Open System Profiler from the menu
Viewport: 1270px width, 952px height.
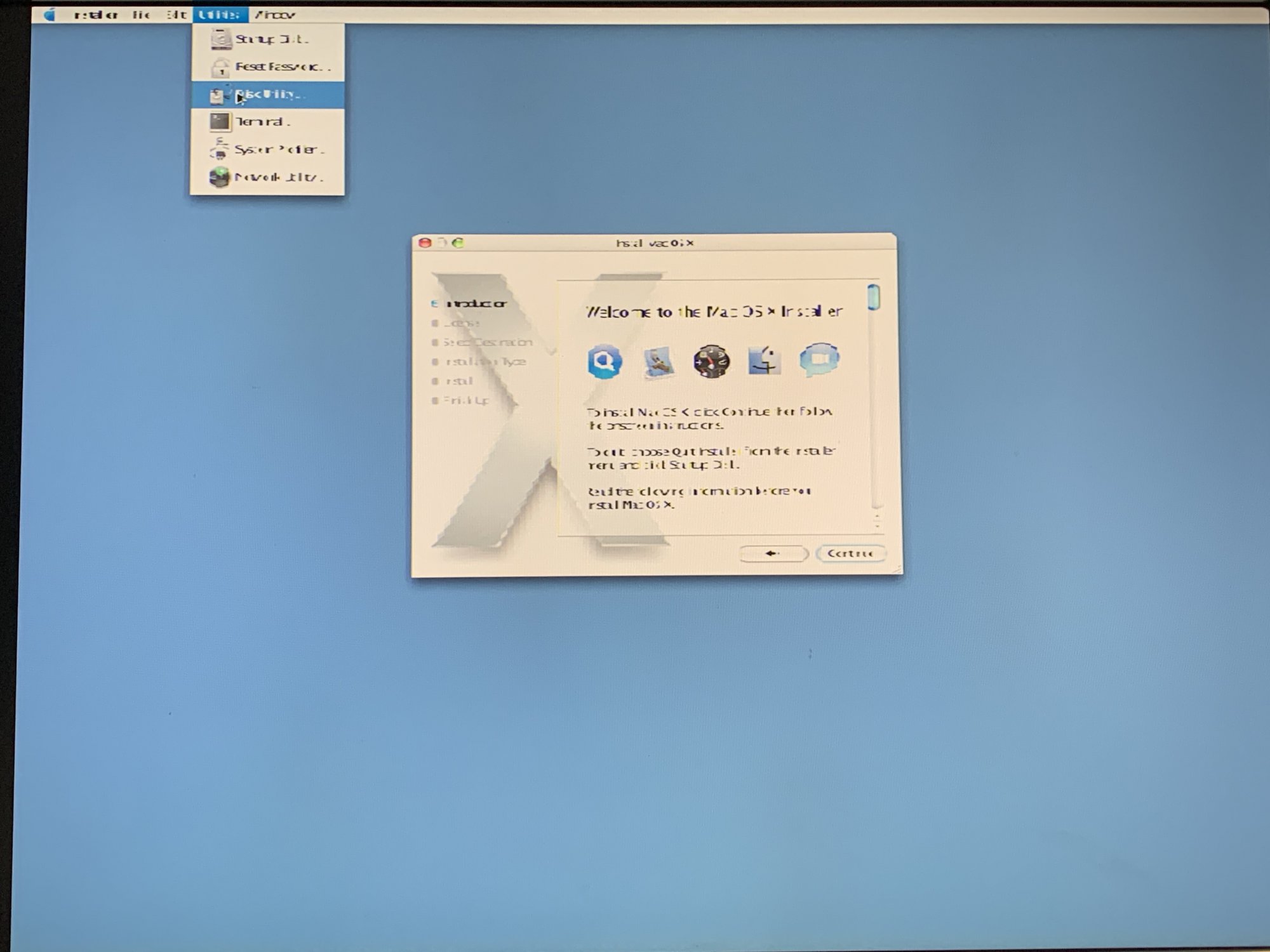tap(268, 150)
